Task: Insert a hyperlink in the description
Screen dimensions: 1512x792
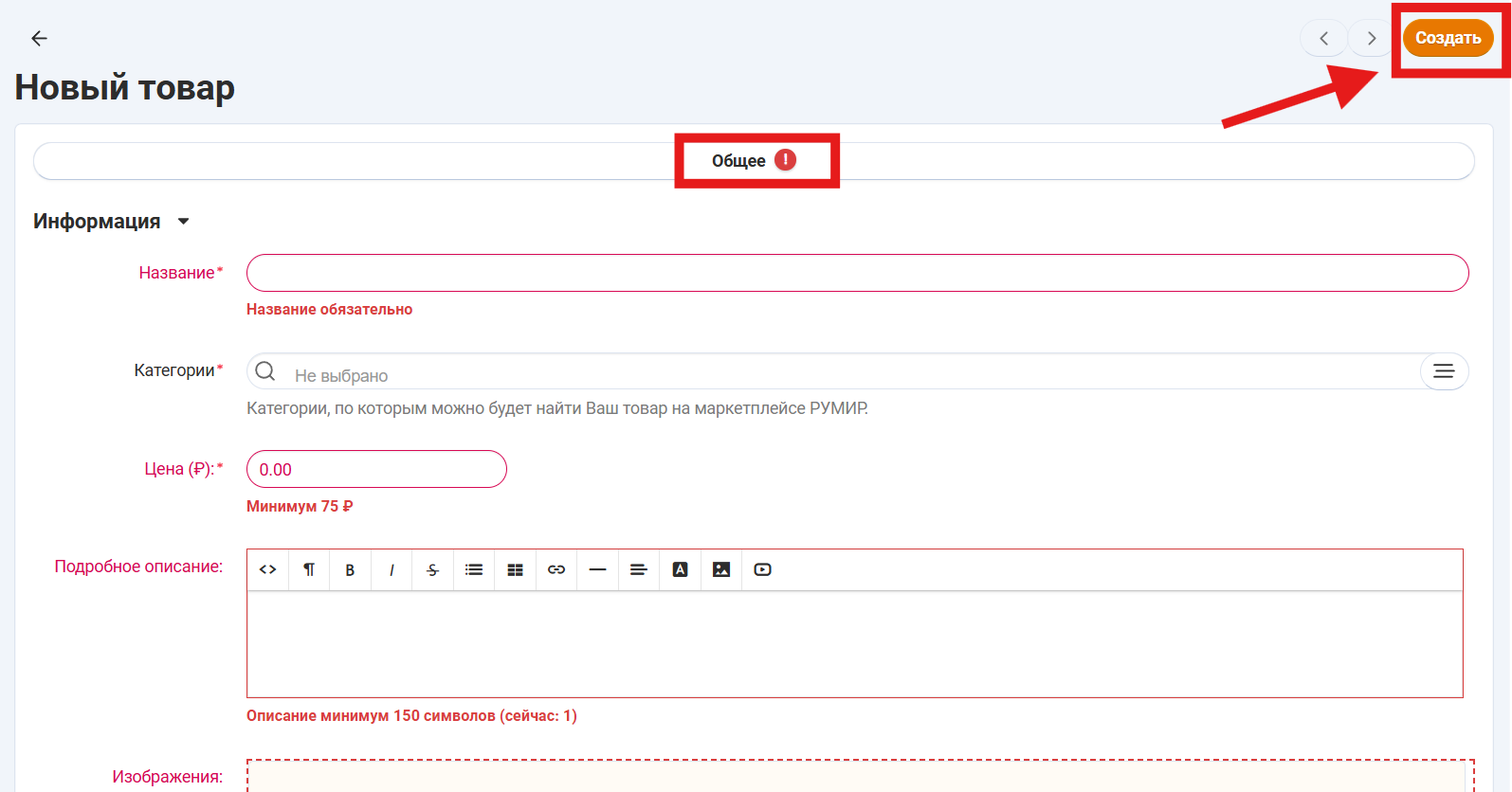Action: coord(556,569)
